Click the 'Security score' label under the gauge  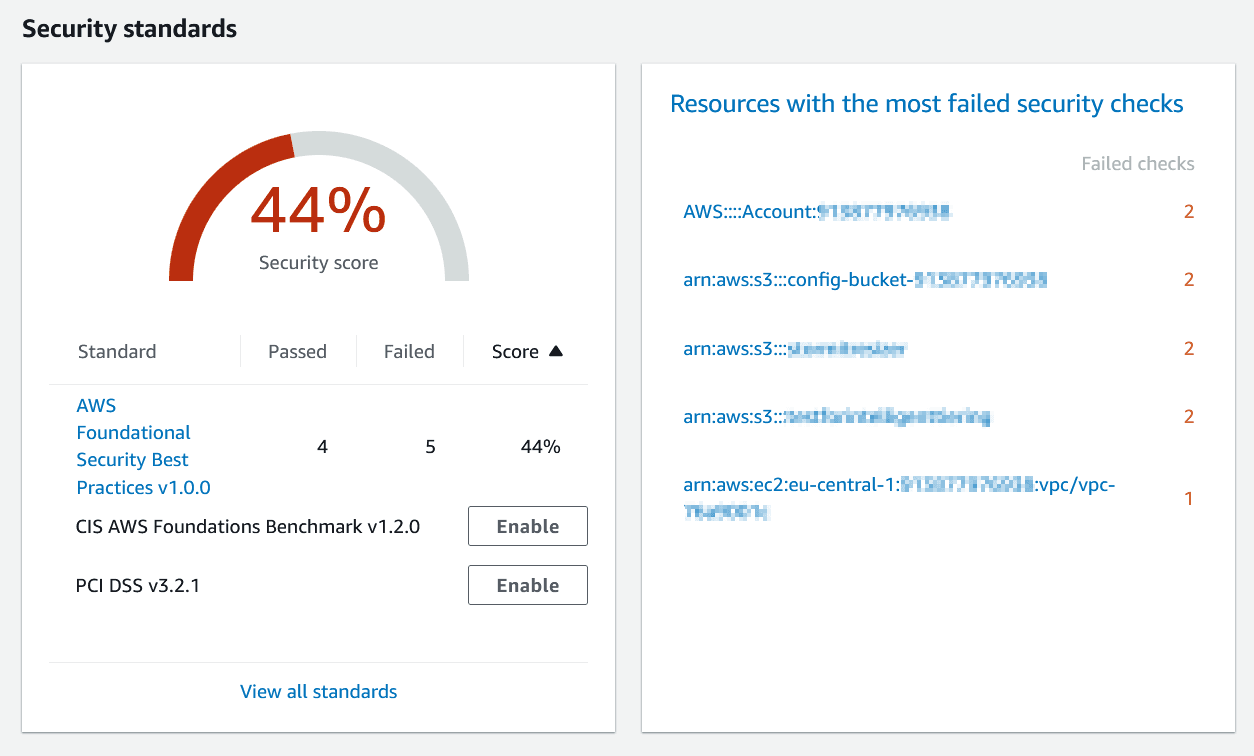pyautogui.click(x=319, y=263)
